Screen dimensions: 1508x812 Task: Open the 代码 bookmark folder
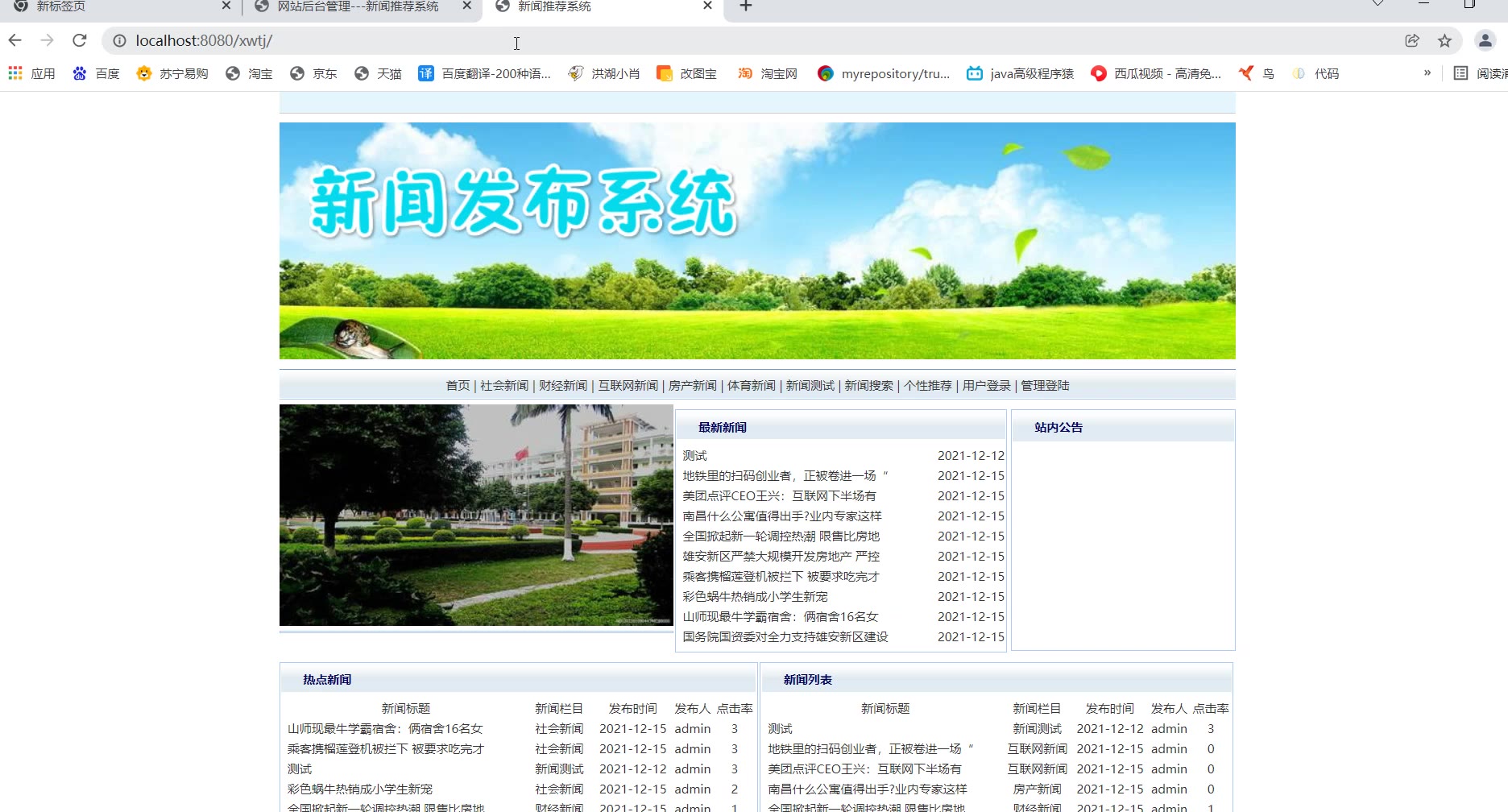(1315, 73)
